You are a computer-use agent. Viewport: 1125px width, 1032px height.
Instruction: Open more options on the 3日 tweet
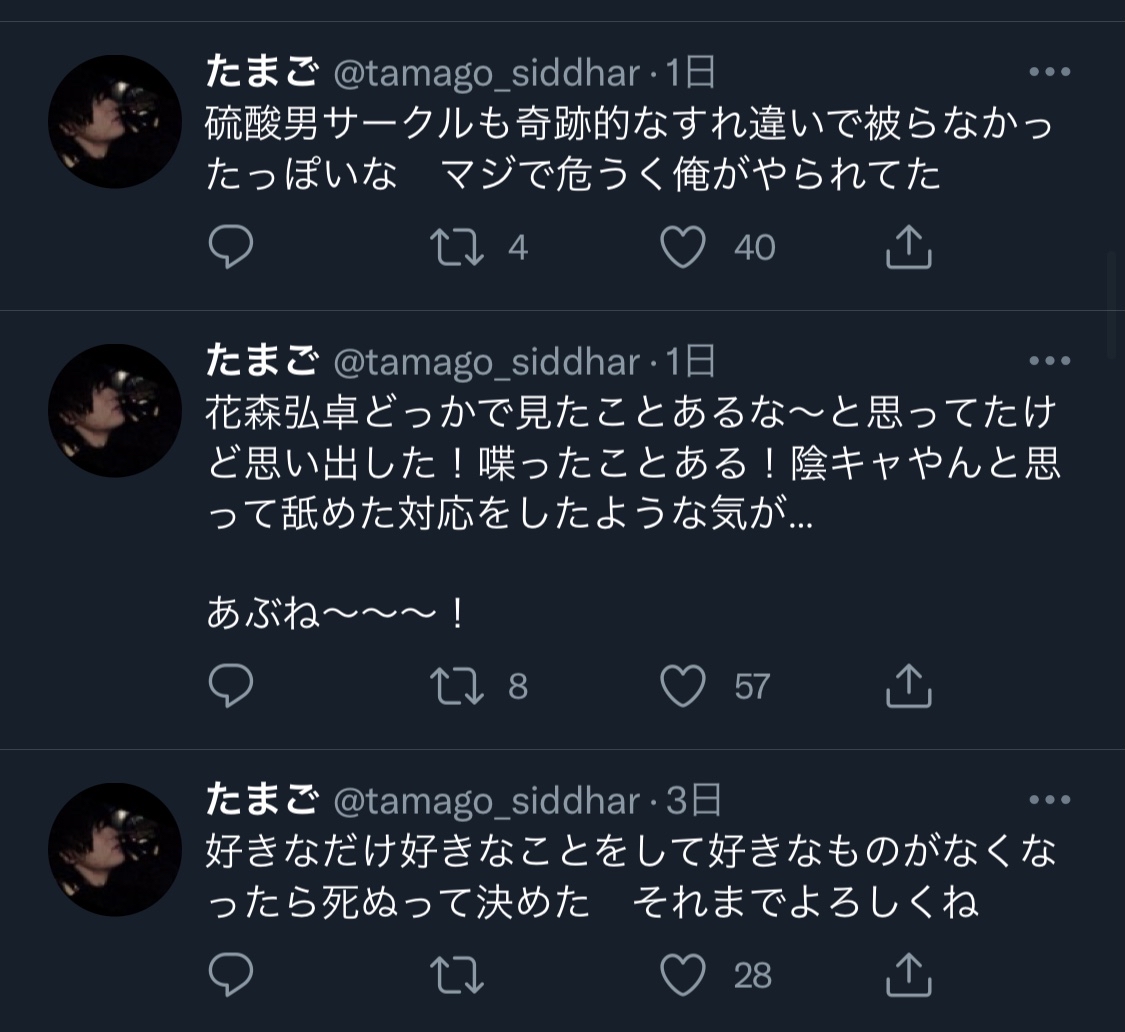click(1050, 800)
